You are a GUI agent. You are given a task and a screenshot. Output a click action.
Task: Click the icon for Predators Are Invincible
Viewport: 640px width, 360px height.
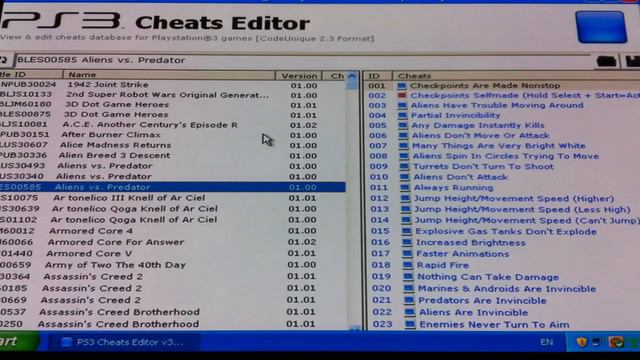point(409,300)
